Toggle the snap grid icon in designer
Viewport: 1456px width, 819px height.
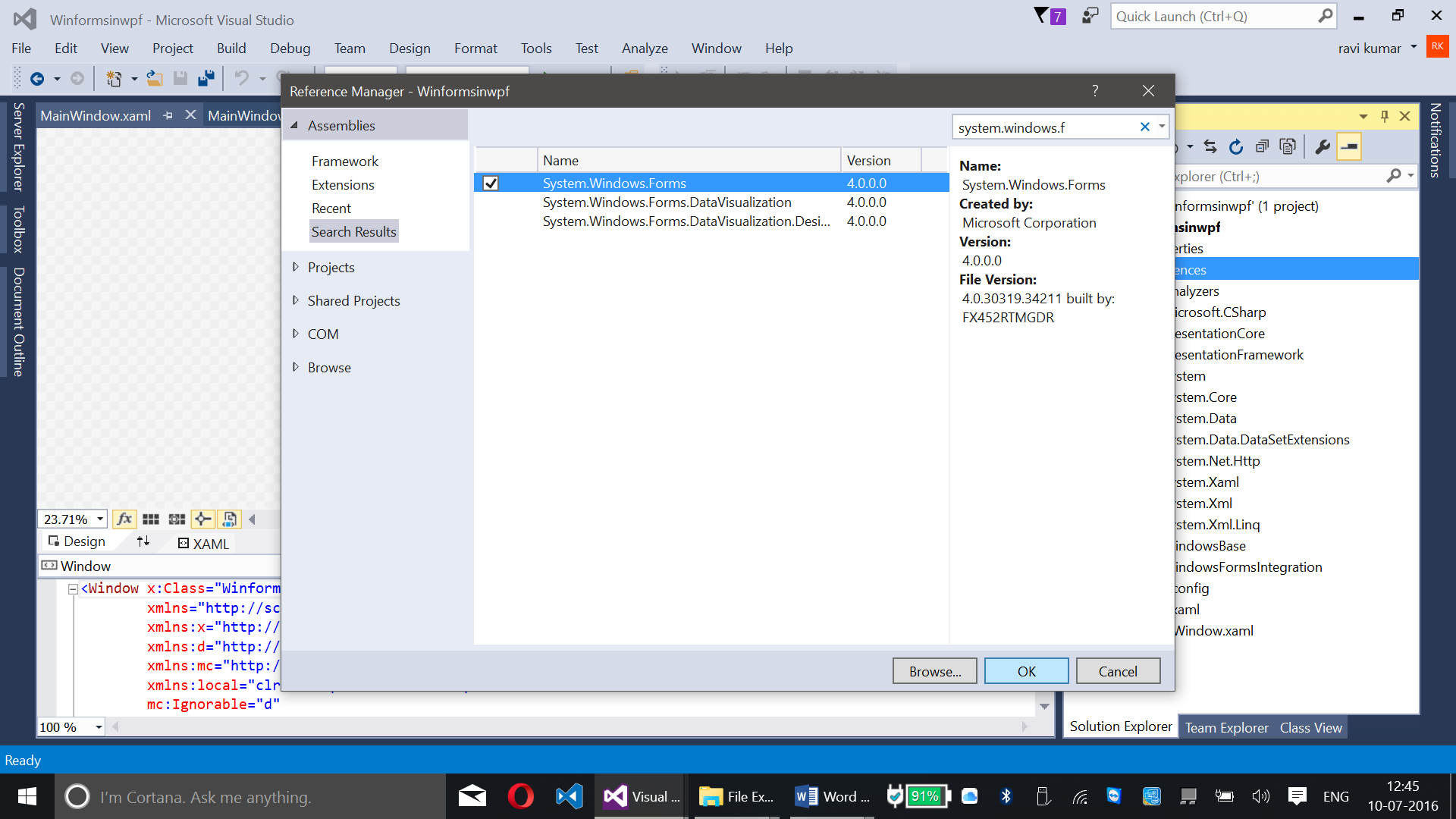click(151, 519)
